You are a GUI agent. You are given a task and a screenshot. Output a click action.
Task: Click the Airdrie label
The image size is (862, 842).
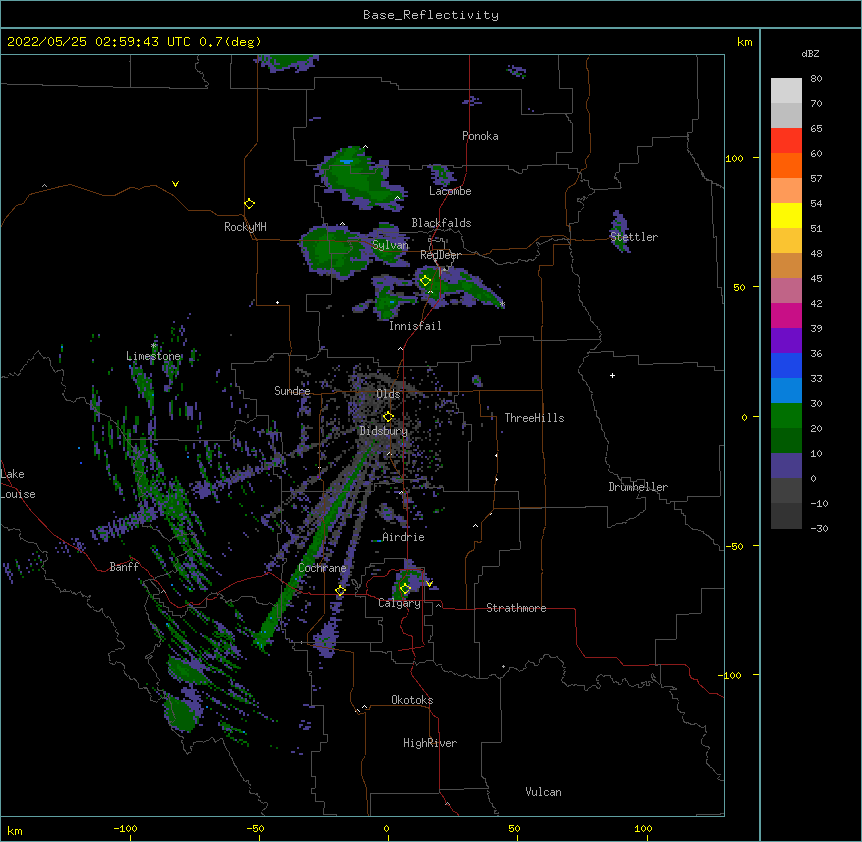click(404, 537)
